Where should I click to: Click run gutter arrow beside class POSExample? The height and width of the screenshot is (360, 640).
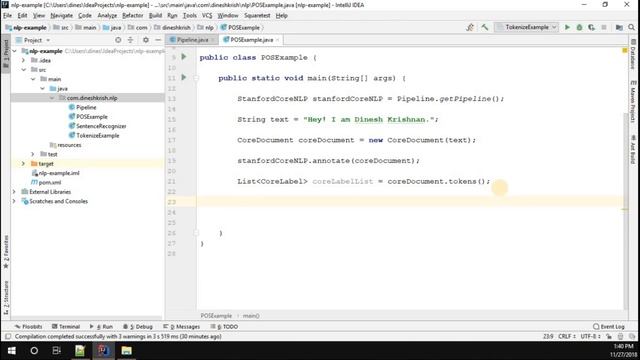click(184, 57)
